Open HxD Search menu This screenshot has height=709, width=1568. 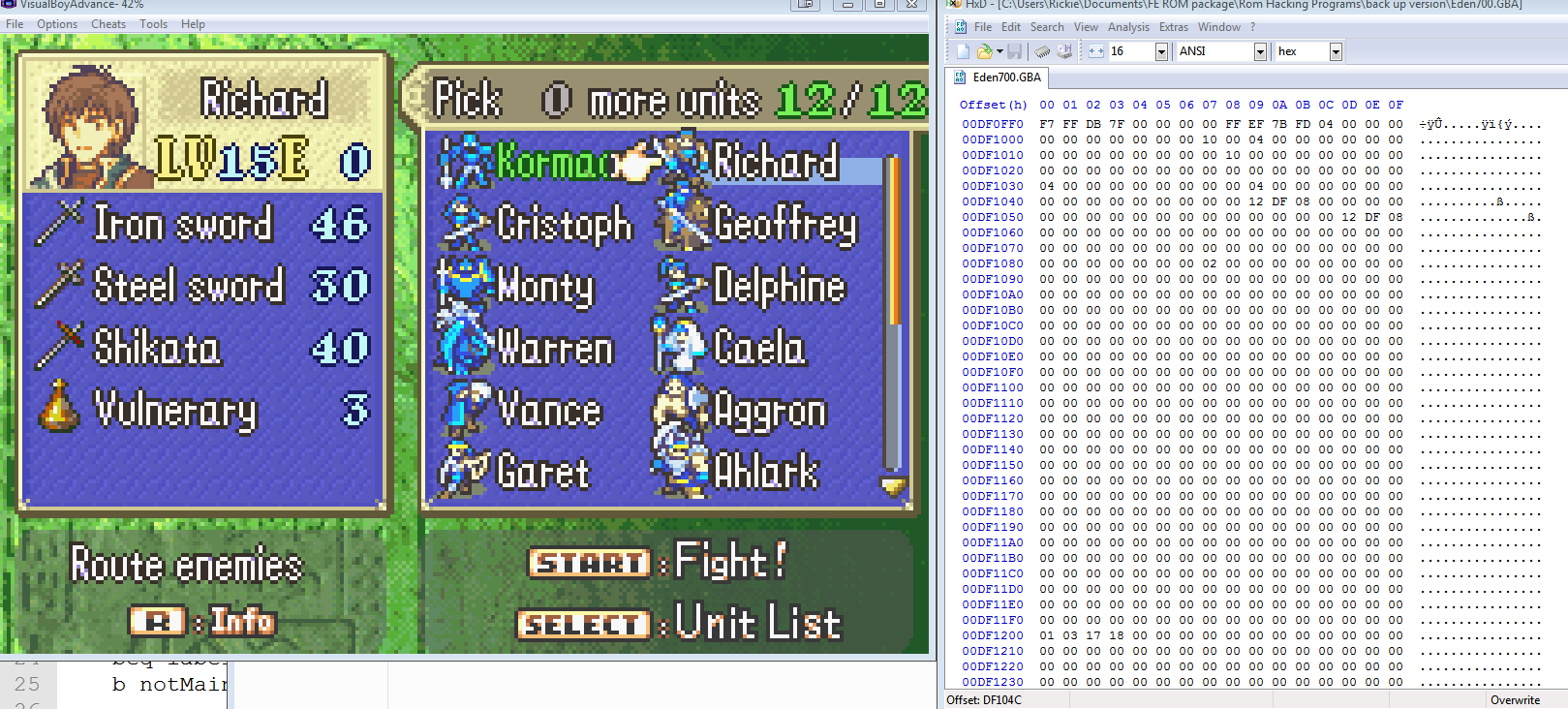coord(1047,27)
